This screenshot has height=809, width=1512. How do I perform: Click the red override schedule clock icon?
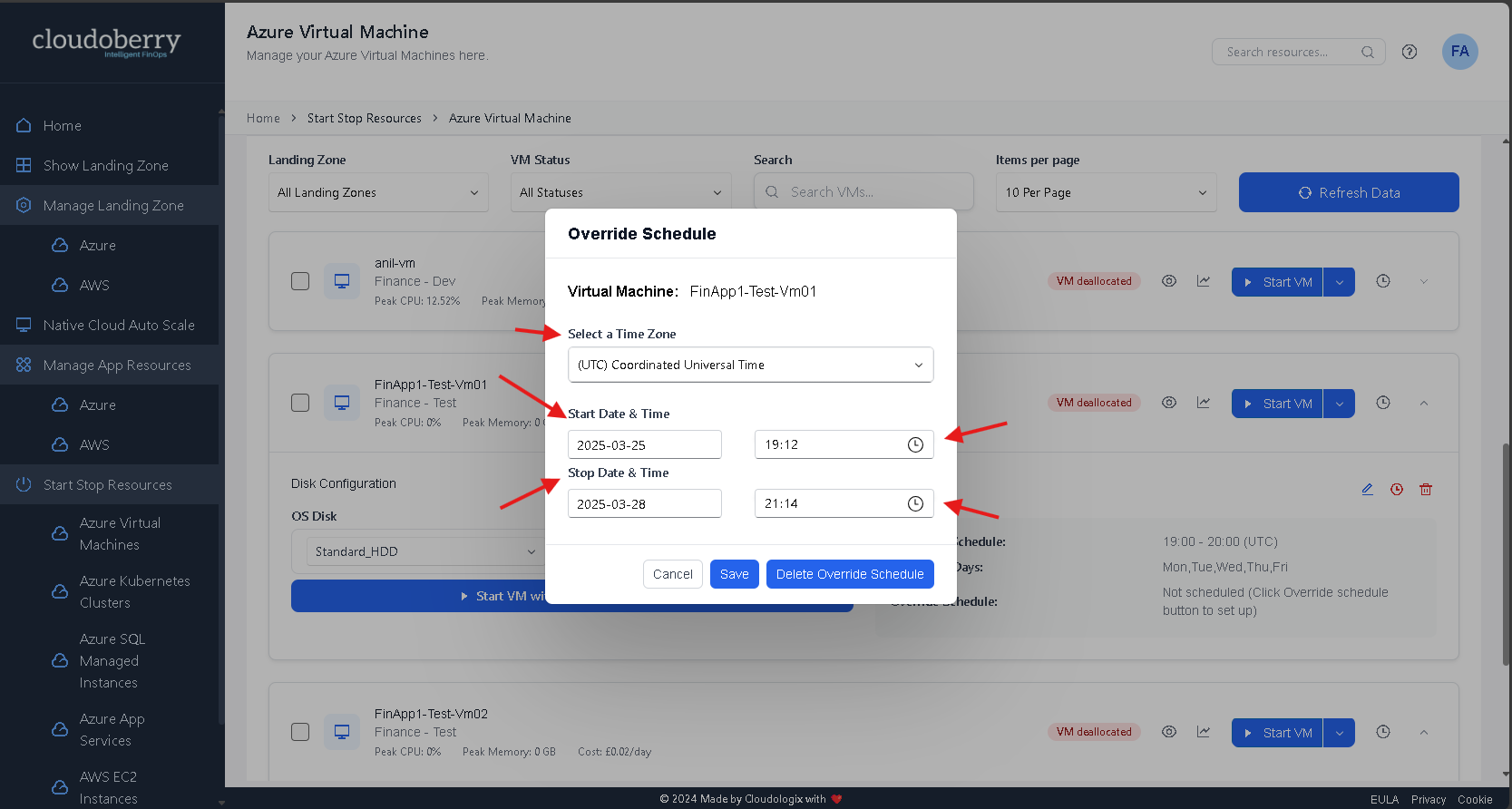[x=1397, y=489]
